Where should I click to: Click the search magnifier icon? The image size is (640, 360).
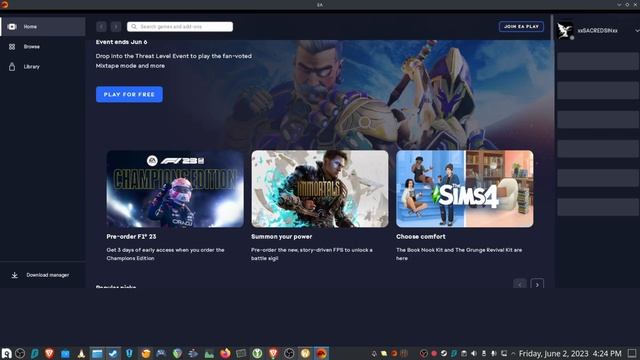tap(134, 27)
